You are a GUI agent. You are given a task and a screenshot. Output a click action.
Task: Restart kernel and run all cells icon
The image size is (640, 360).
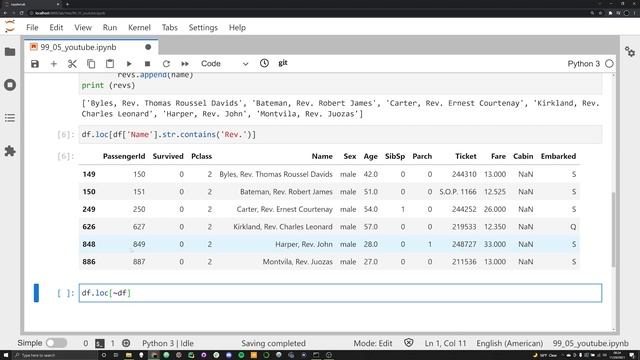pos(185,64)
